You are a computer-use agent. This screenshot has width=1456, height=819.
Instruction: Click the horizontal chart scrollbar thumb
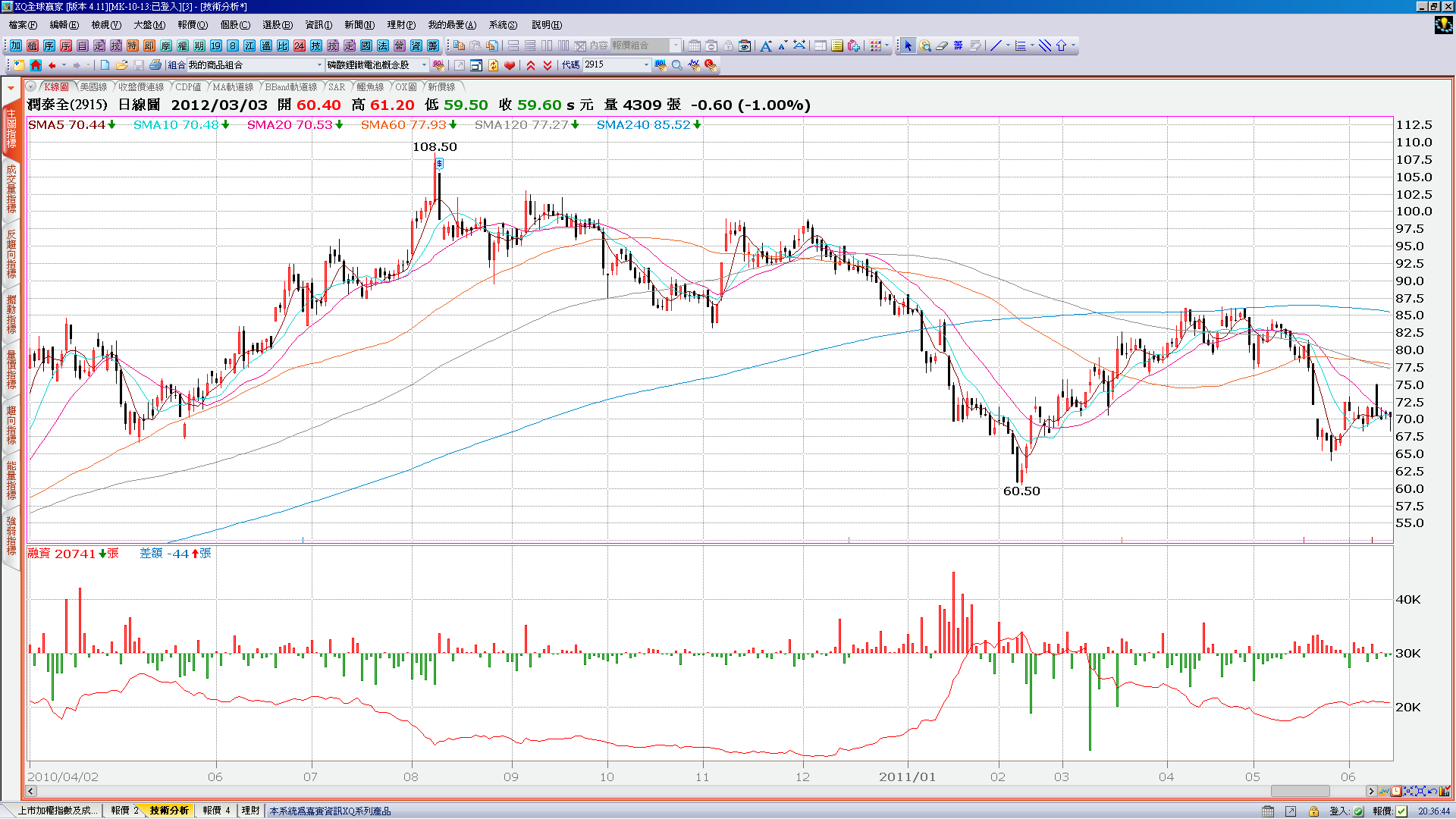coord(1300,791)
